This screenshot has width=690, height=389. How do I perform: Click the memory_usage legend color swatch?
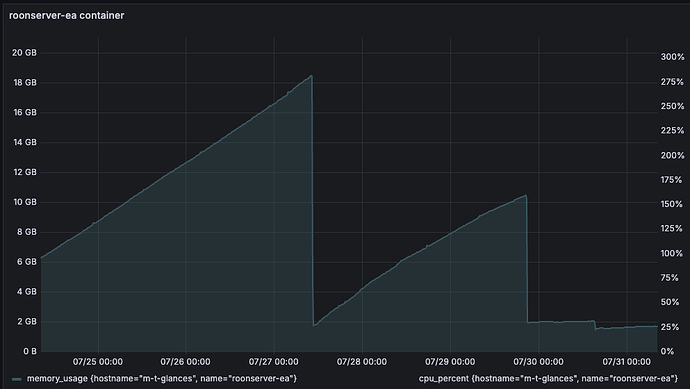click(17, 379)
